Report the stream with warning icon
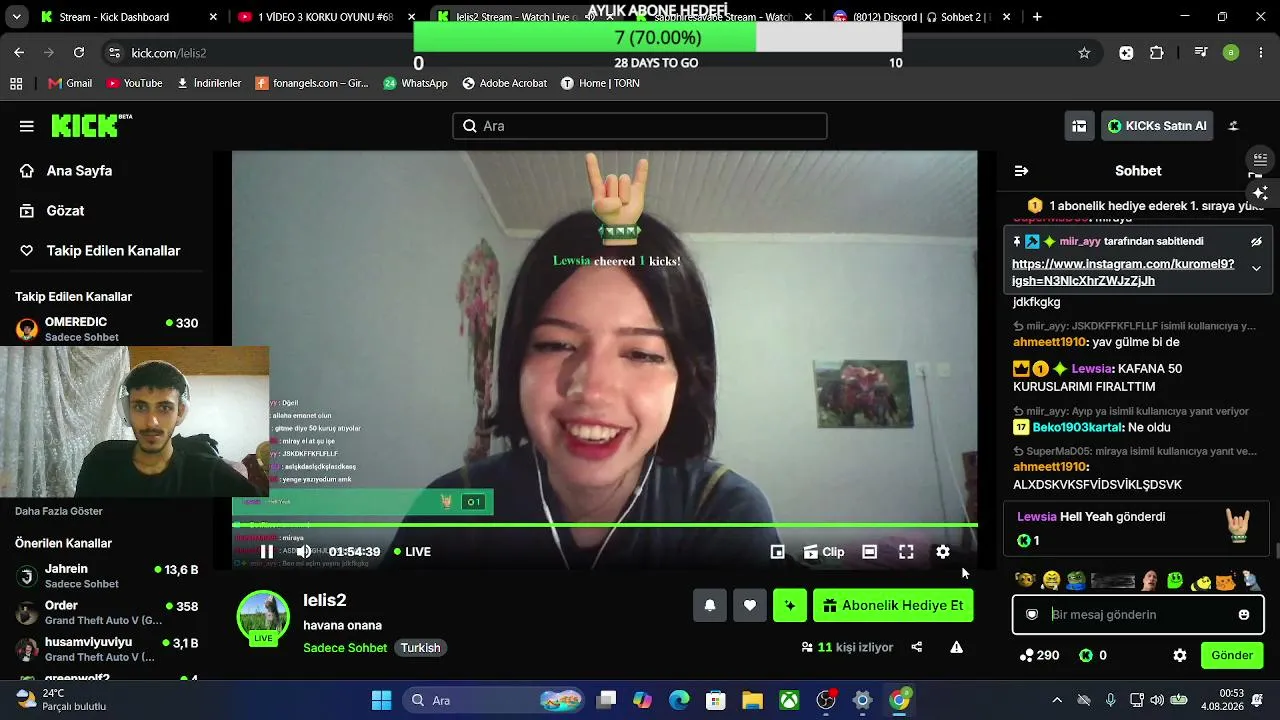Image resolution: width=1280 pixels, height=720 pixels. pos(957,647)
